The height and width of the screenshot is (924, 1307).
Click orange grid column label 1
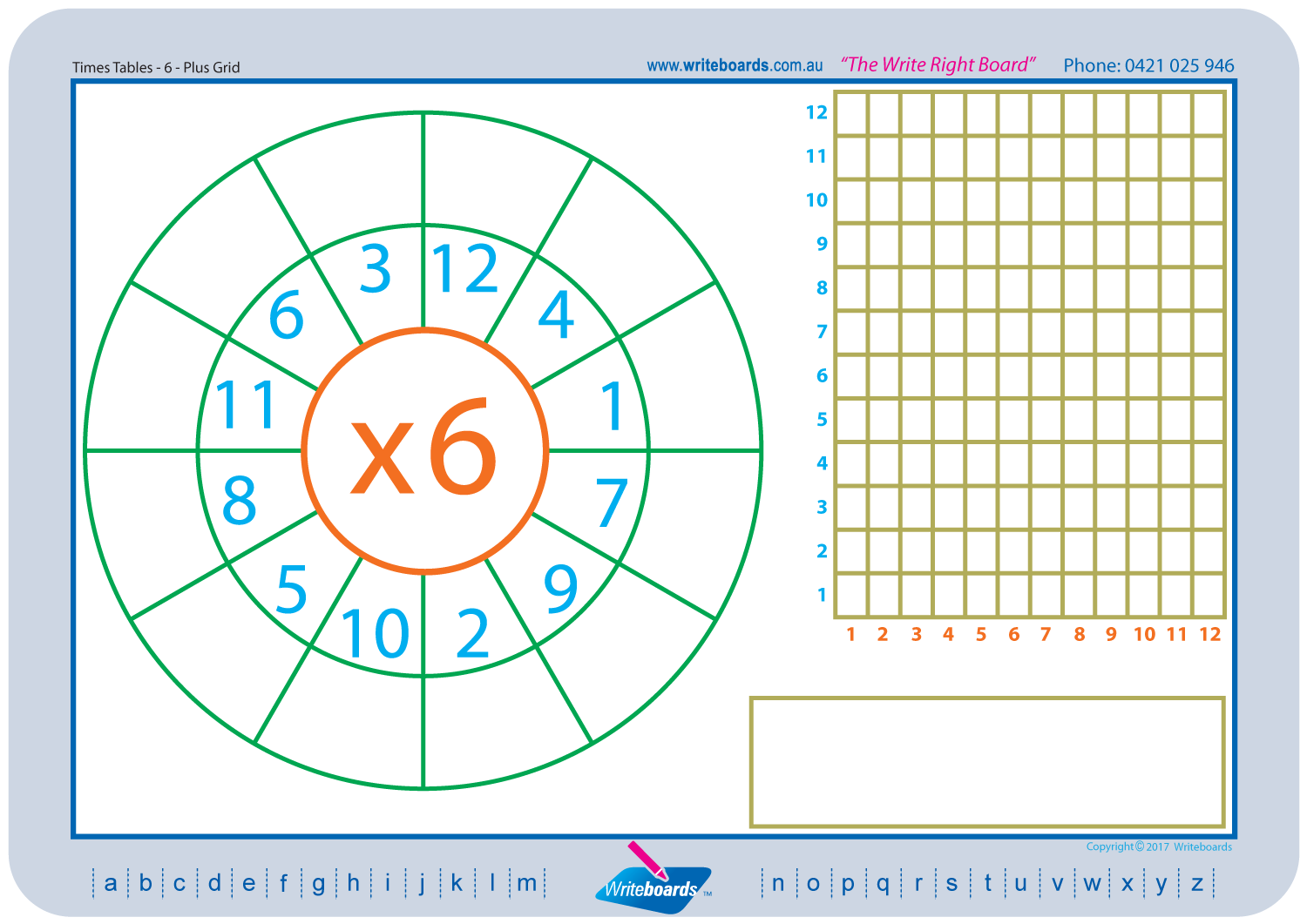(x=851, y=634)
